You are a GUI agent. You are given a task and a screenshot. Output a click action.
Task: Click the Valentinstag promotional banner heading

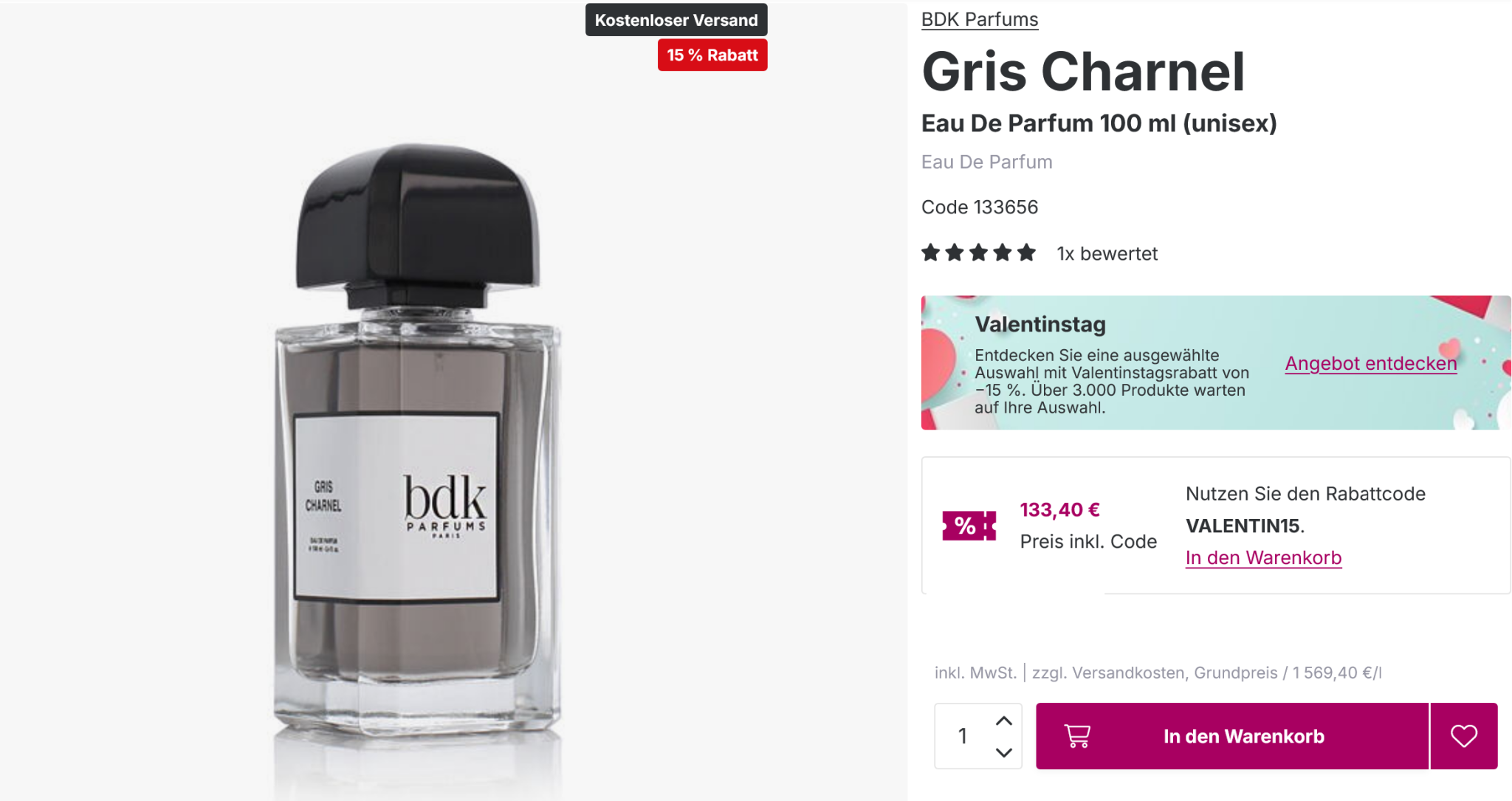pyautogui.click(x=1040, y=324)
